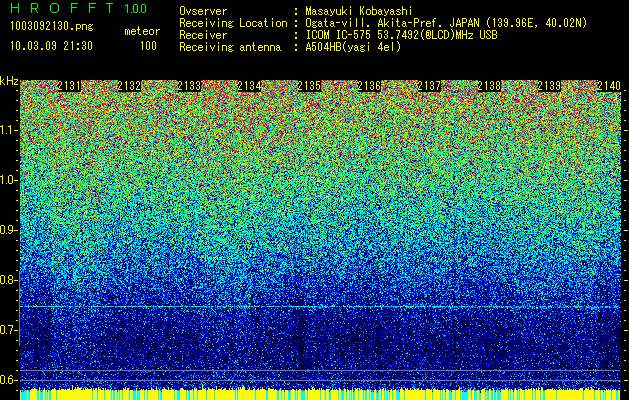629x400 pixels.
Task: Click the 2133 time marker
Action: 189,86
